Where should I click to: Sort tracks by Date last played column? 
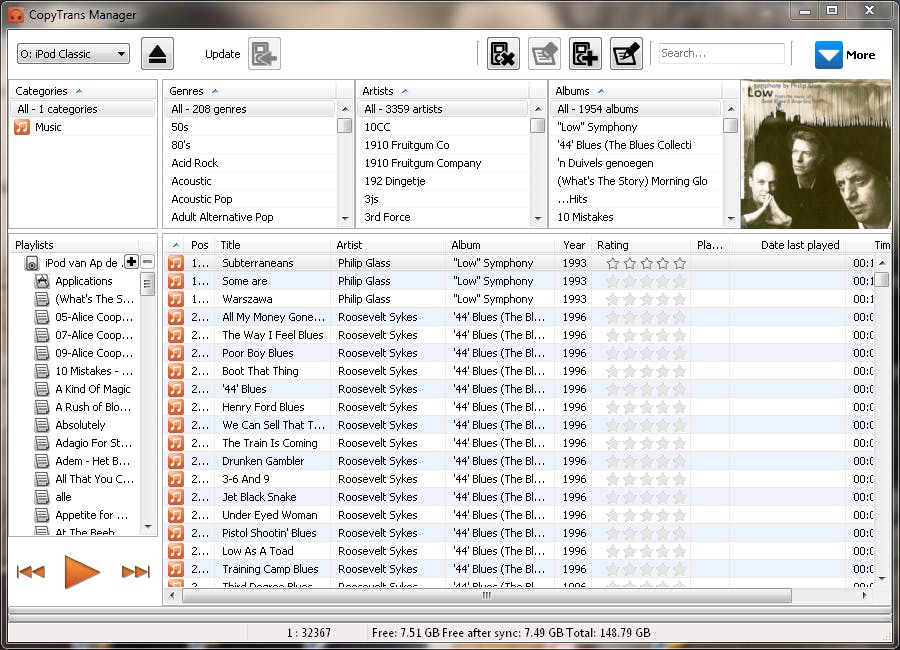click(x=789, y=245)
